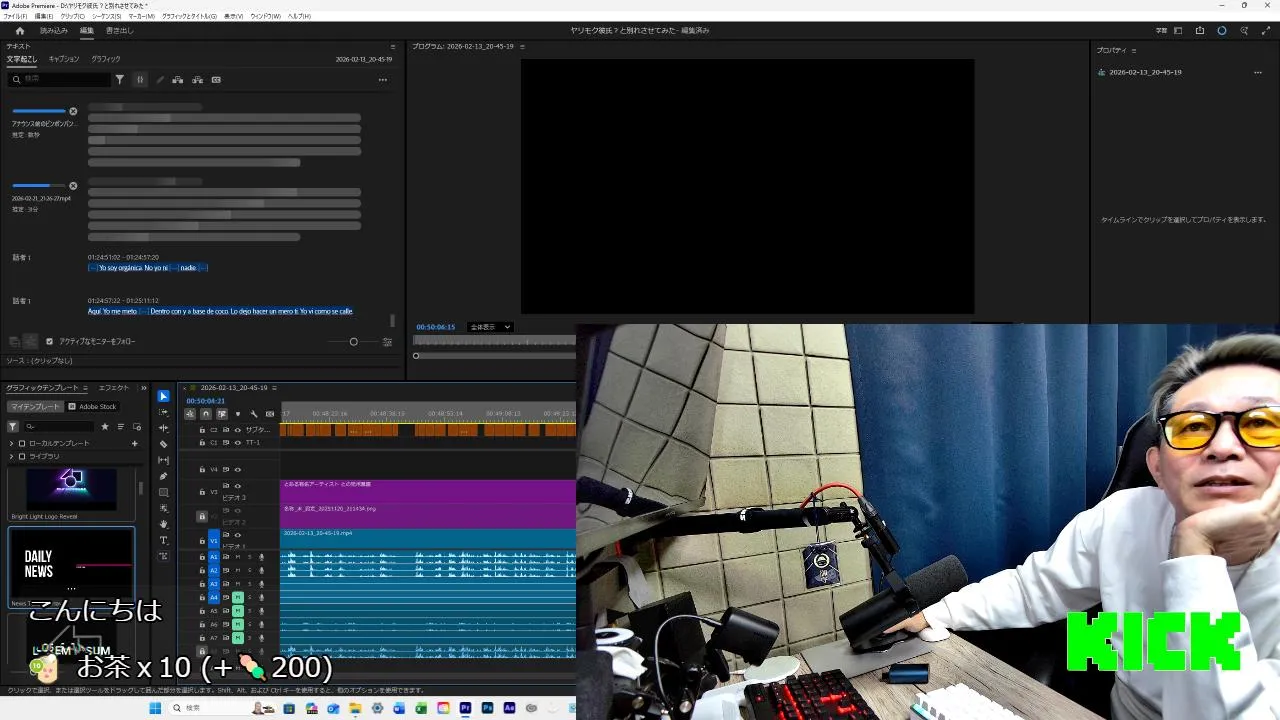Toggle the pauses display icon in transcript toolbar
The image size is (1280, 720).
click(x=140, y=79)
